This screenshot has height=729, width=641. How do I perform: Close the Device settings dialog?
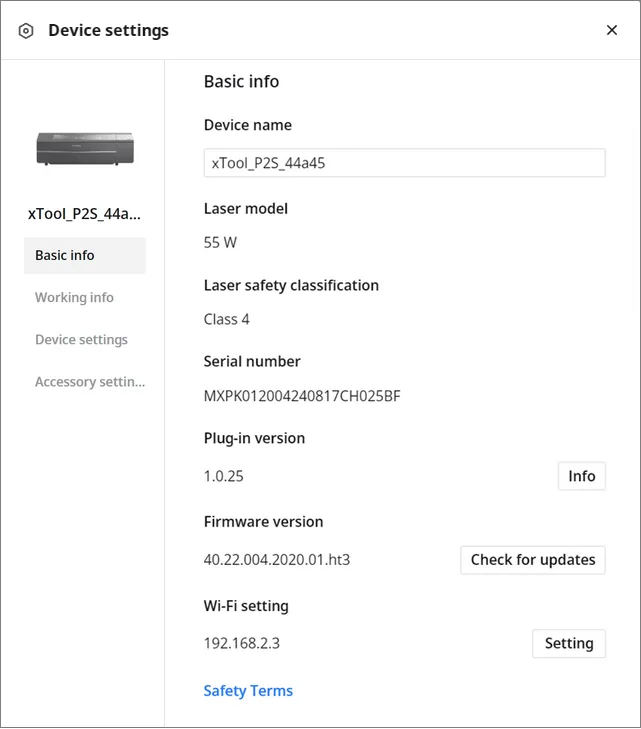click(x=612, y=30)
